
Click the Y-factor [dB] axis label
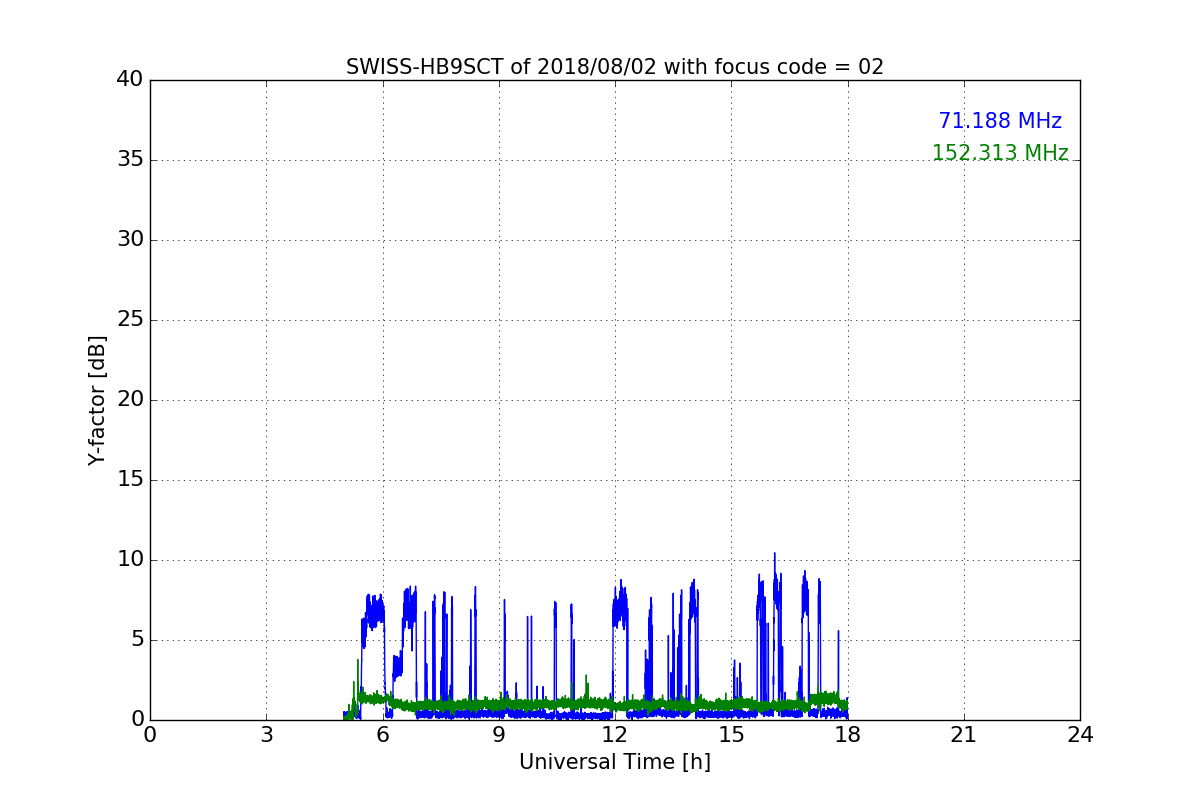pos(97,400)
